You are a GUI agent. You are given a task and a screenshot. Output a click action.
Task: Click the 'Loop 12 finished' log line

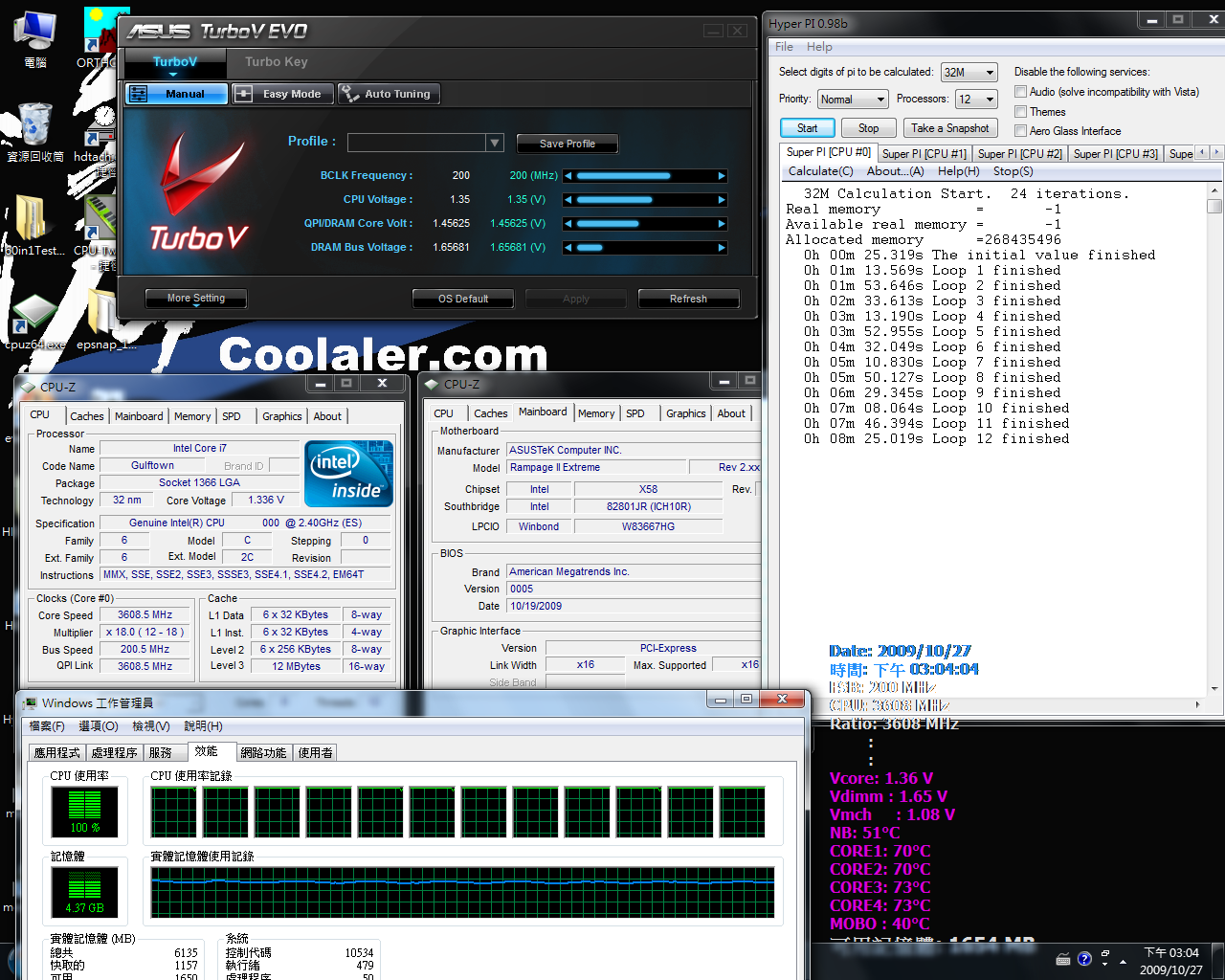pos(937,439)
